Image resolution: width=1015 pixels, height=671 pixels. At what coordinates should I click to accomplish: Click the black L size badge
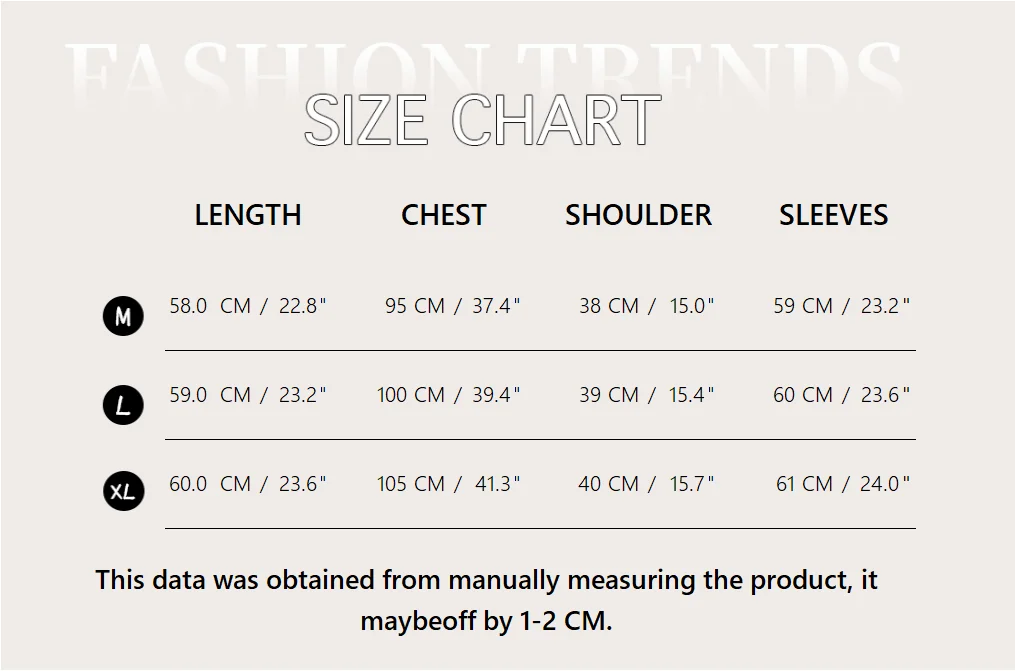pyautogui.click(x=123, y=405)
